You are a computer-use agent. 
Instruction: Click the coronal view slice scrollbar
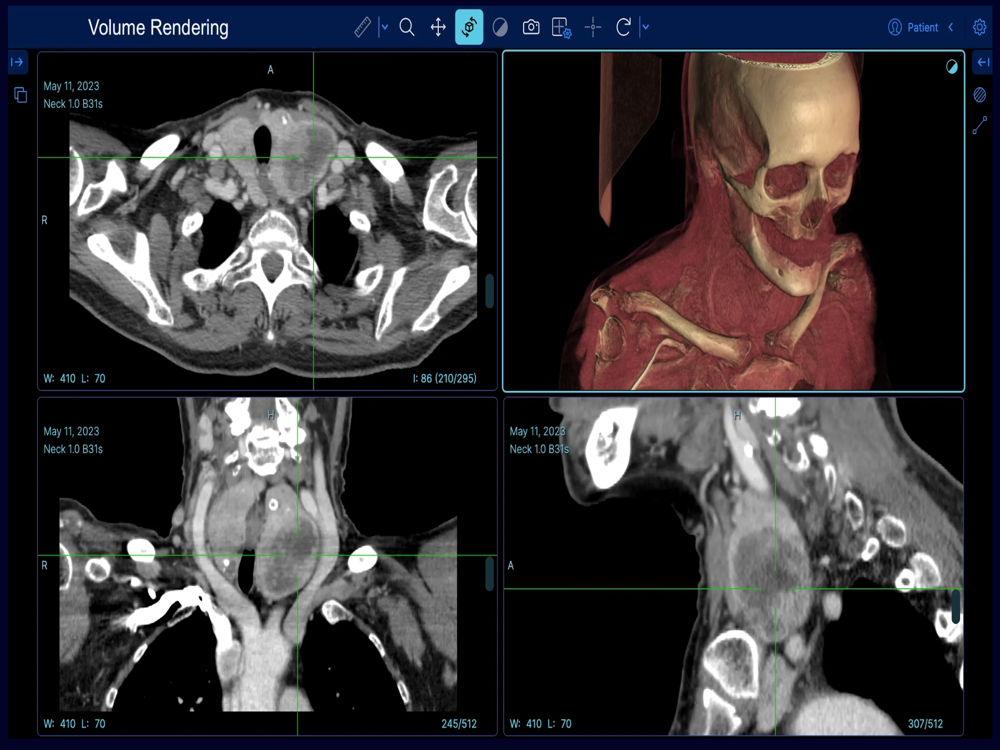[x=489, y=573]
